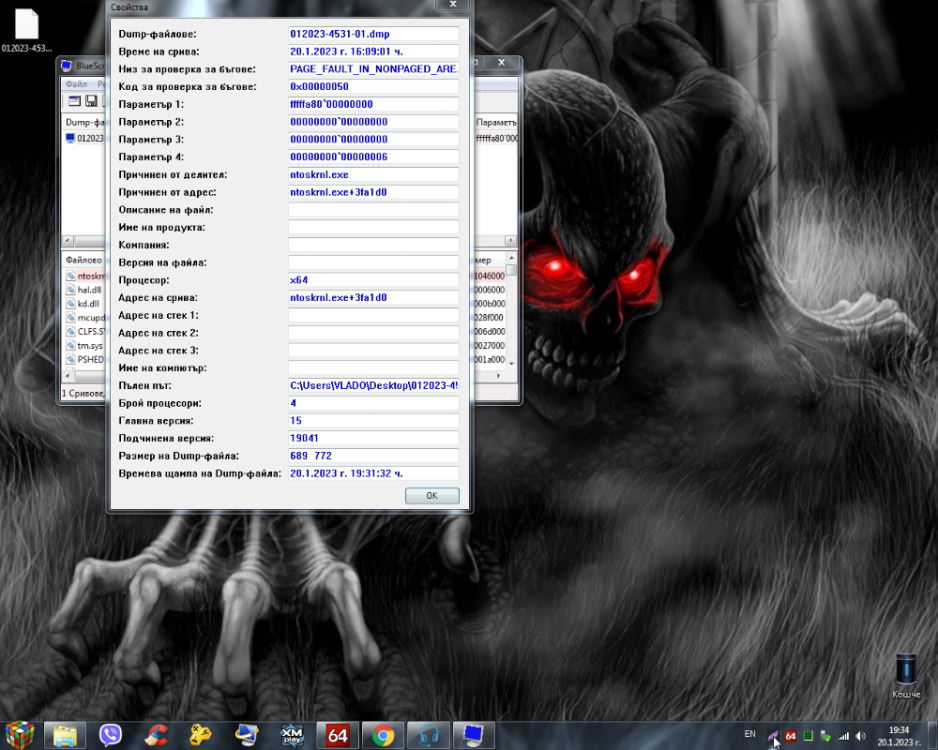Click empty Версия на файла field
The width and height of the screenshot is (938, 750).
[373, 263]
